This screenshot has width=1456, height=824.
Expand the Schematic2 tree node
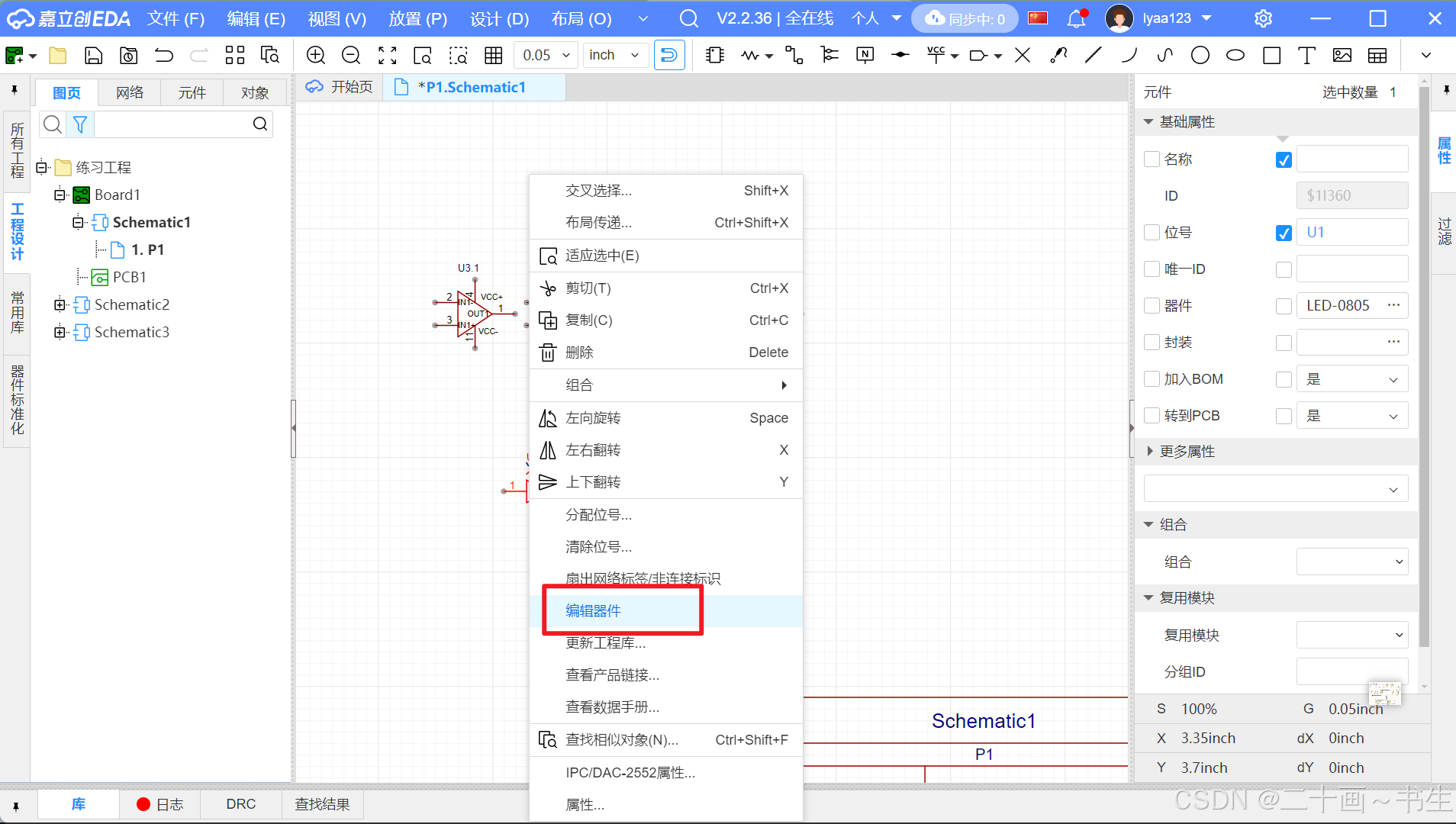60,305
